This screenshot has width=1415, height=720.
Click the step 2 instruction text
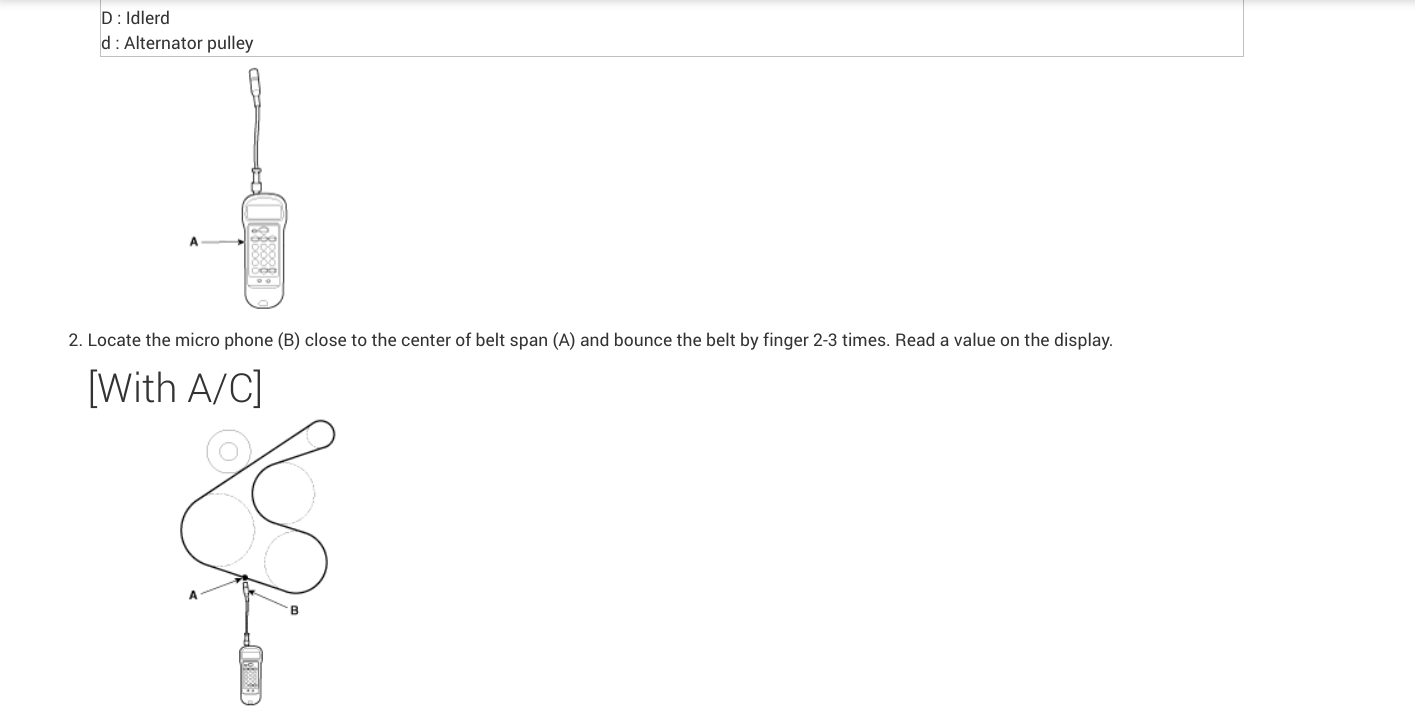click(590, 340)
